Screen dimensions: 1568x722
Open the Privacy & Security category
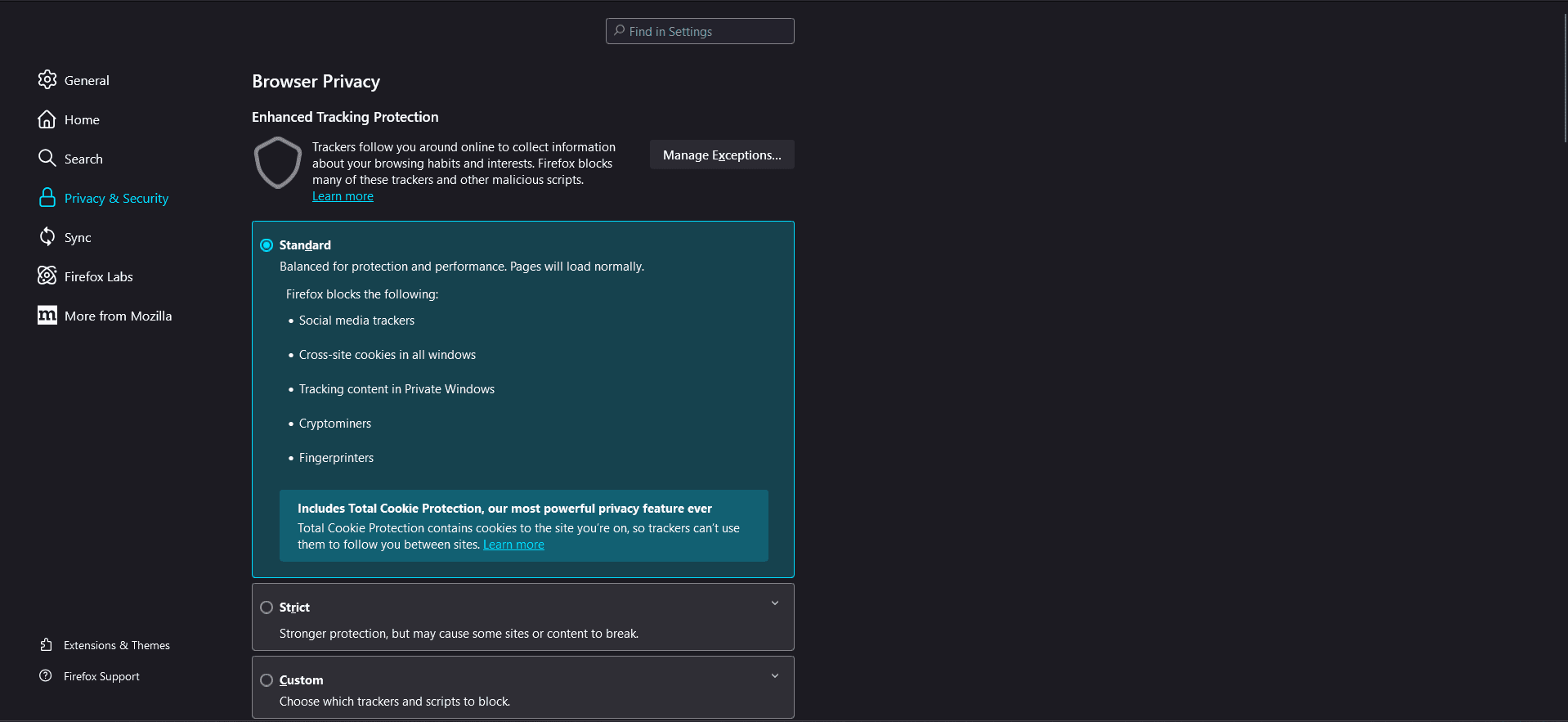(116, 198)
